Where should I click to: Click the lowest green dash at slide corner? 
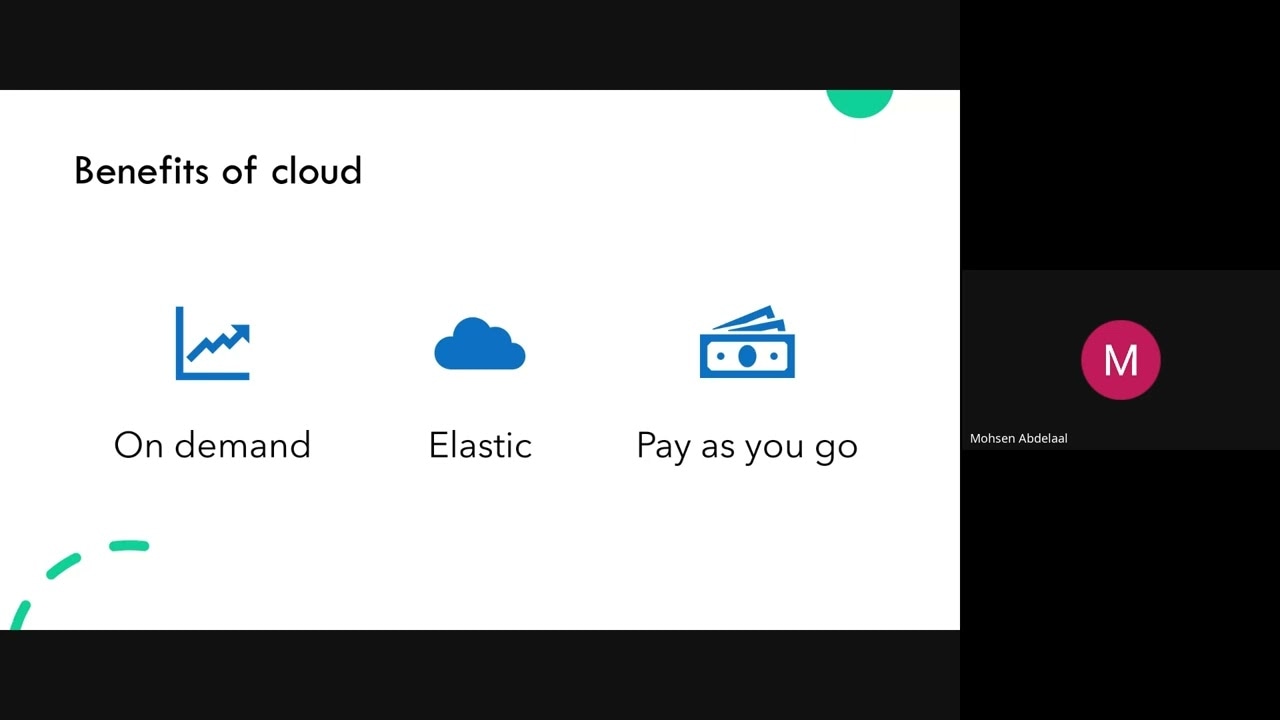coord(19,615)
